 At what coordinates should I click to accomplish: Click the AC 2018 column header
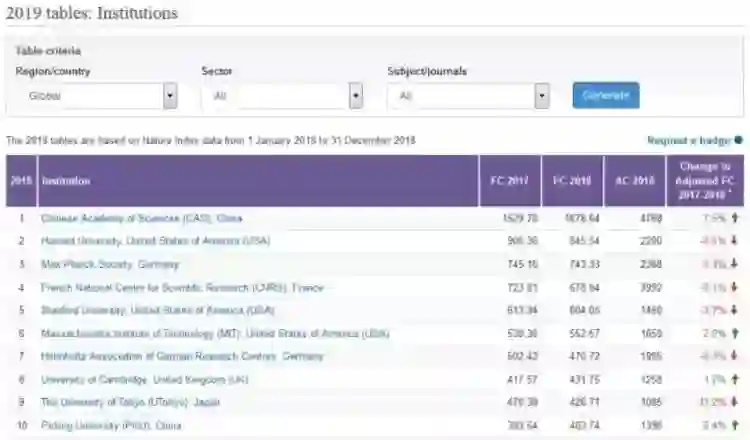(x=635, y=181)
